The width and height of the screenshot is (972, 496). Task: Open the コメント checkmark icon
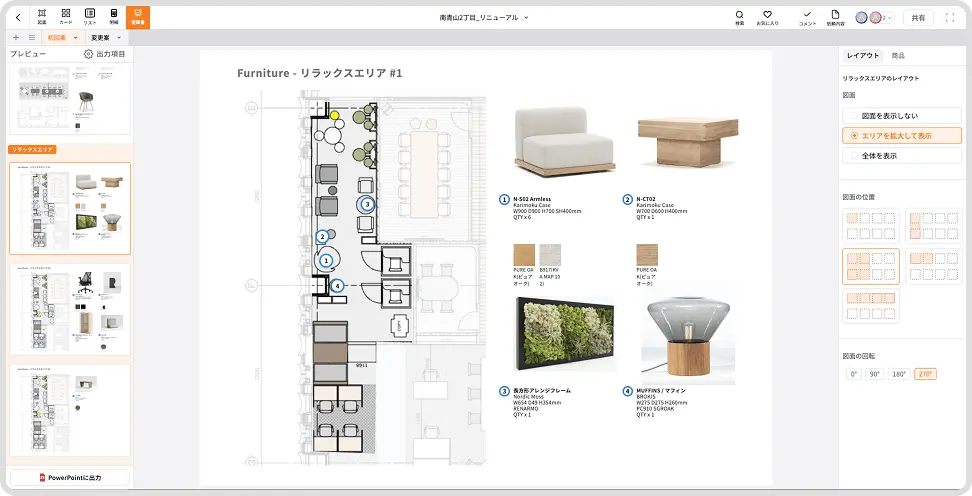(x=806, y=16)
